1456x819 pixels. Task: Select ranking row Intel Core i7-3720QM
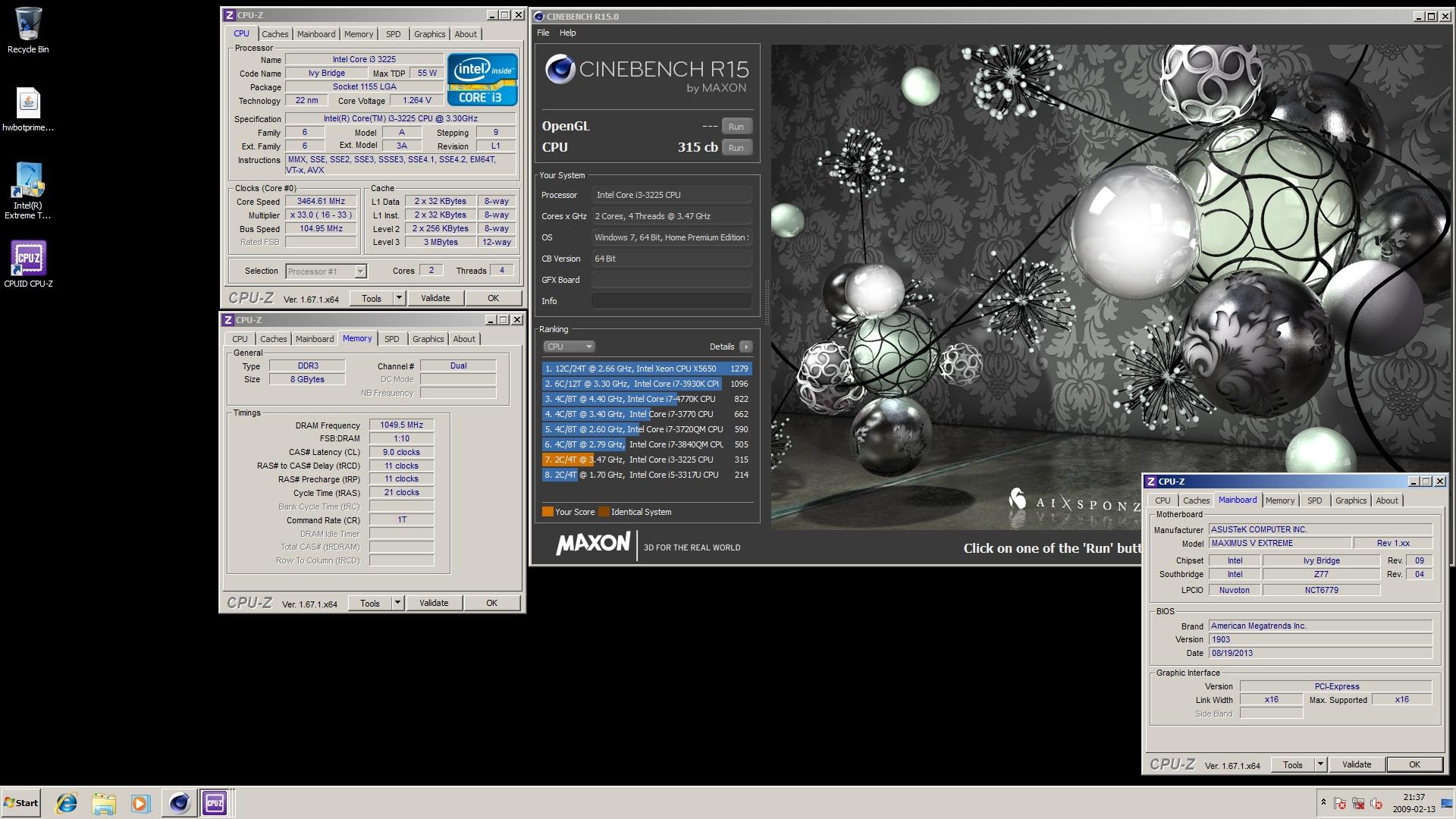(647, 429)
